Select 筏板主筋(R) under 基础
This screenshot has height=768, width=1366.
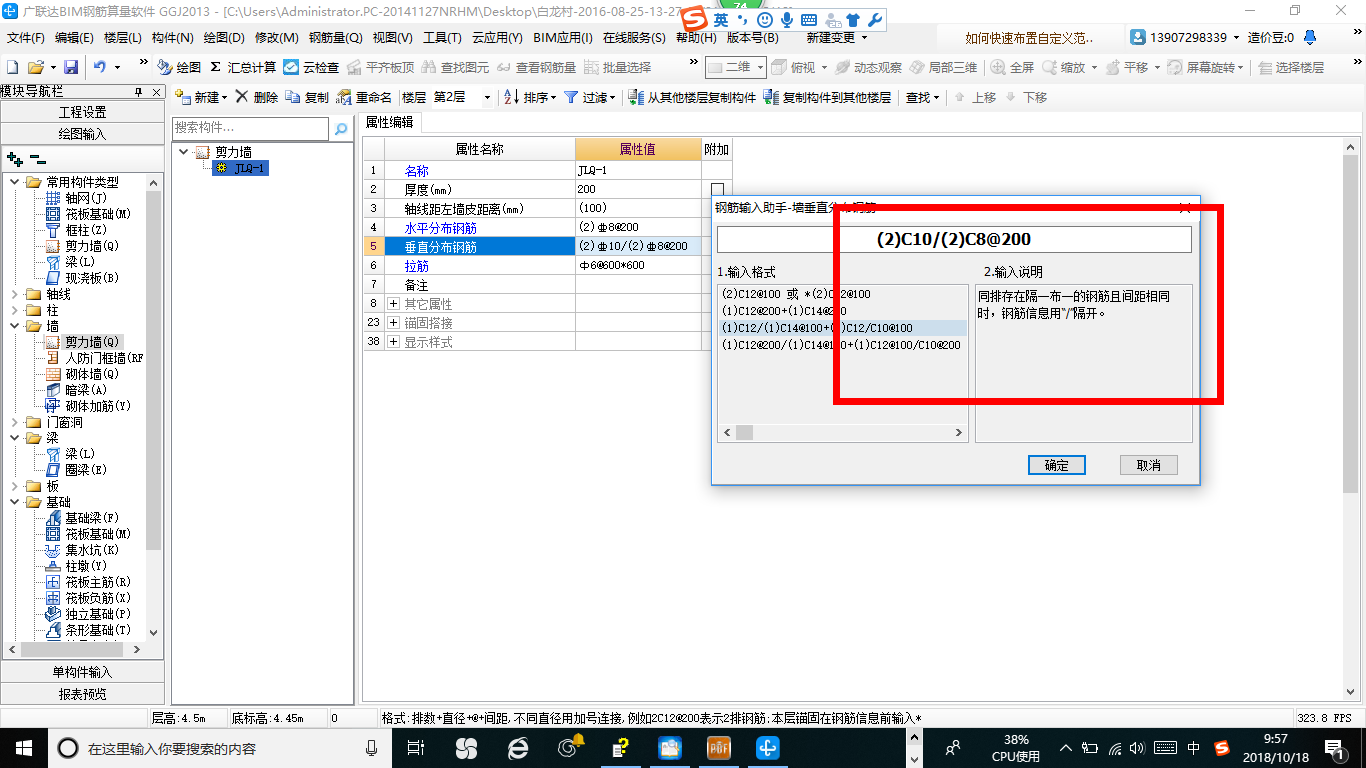(89, 582)
